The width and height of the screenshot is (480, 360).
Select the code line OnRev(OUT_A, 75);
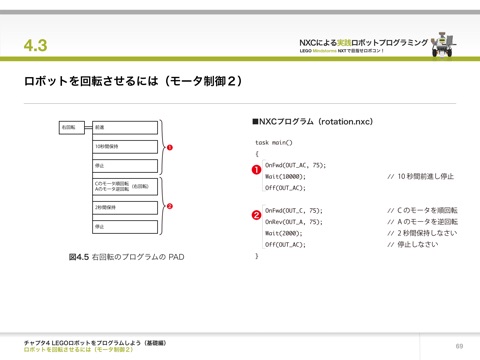294,222
